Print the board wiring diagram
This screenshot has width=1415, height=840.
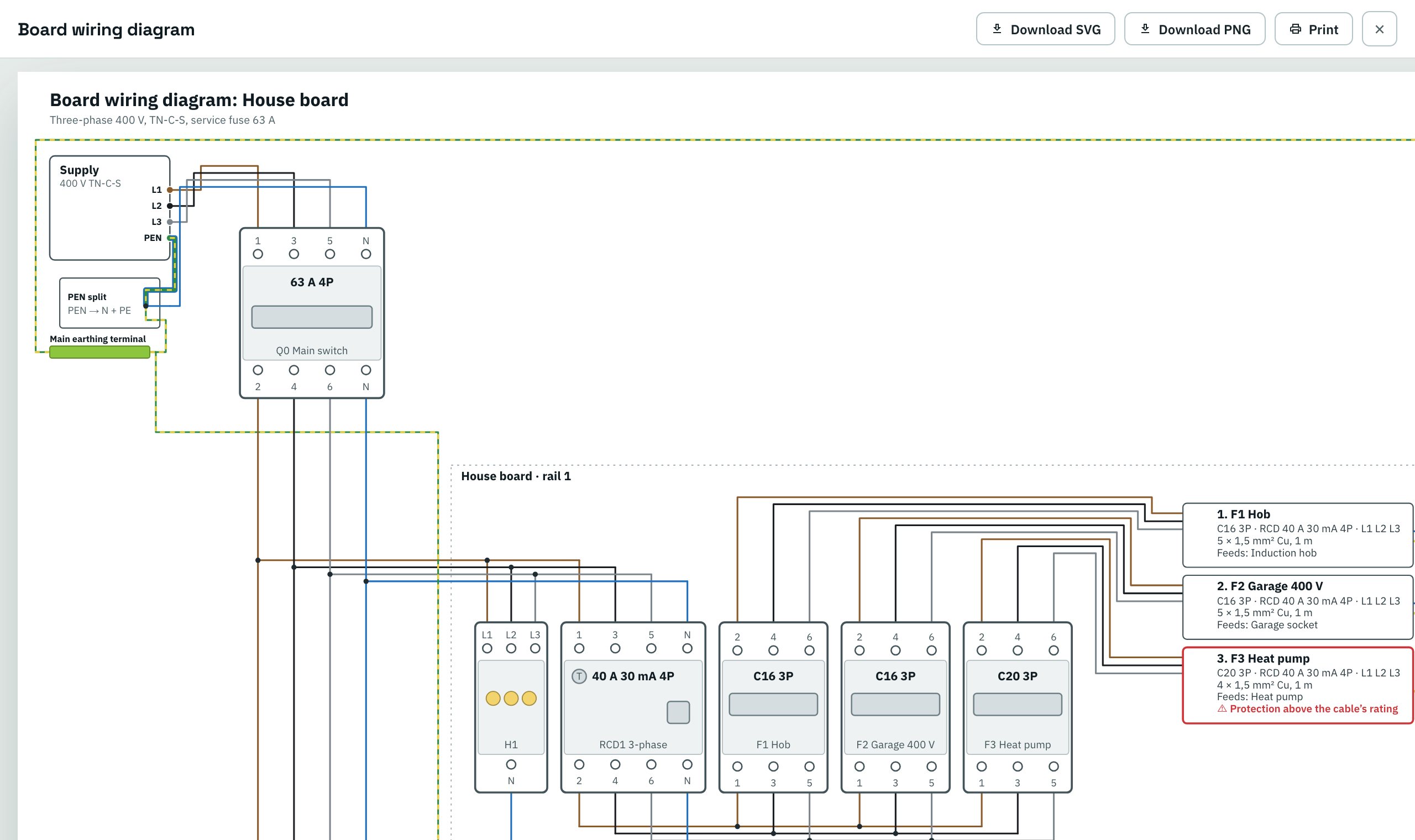tap(1313, 29)
